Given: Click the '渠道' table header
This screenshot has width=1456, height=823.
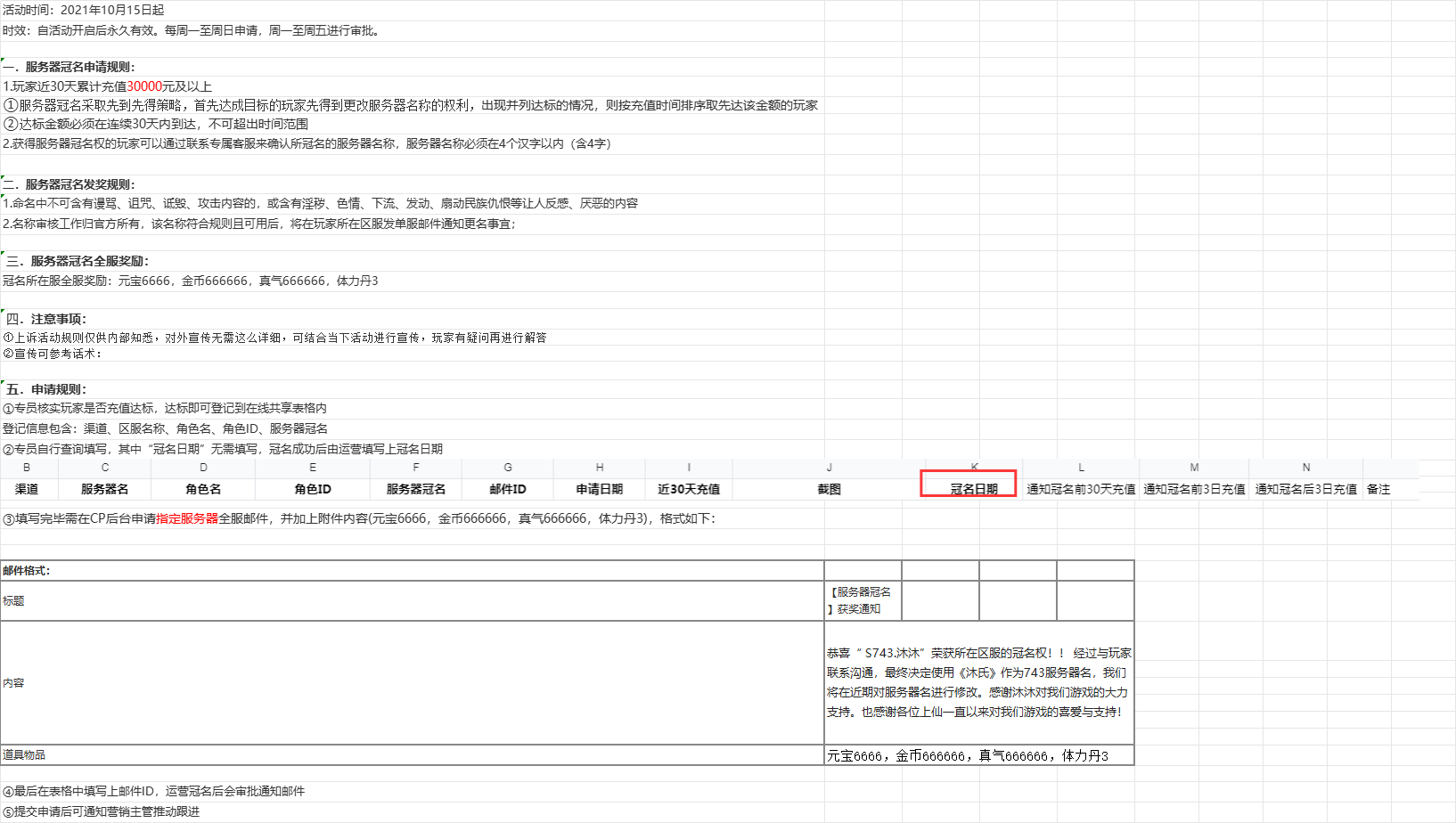Looking at the screenshot, I should (x=27, y=489).
